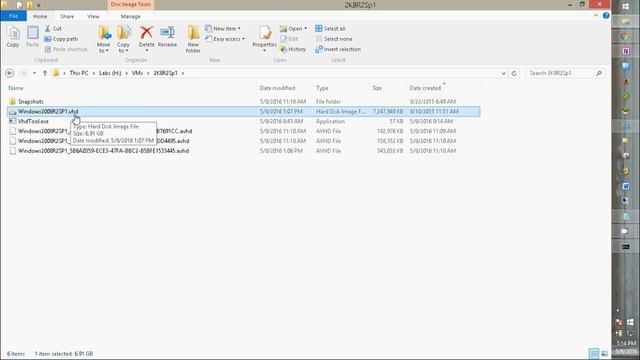
Task: Click Paste shortcut in the ribbon
Action: pos(66,49)
